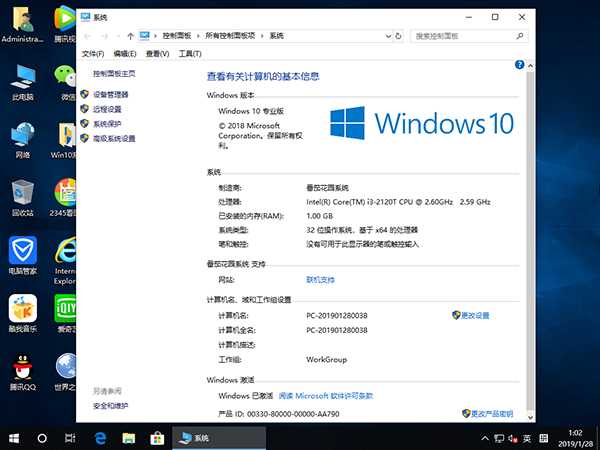Open Microsoft Store from taskbar
The height and width of the screenshot is (450, 600).
click(157, 438)
